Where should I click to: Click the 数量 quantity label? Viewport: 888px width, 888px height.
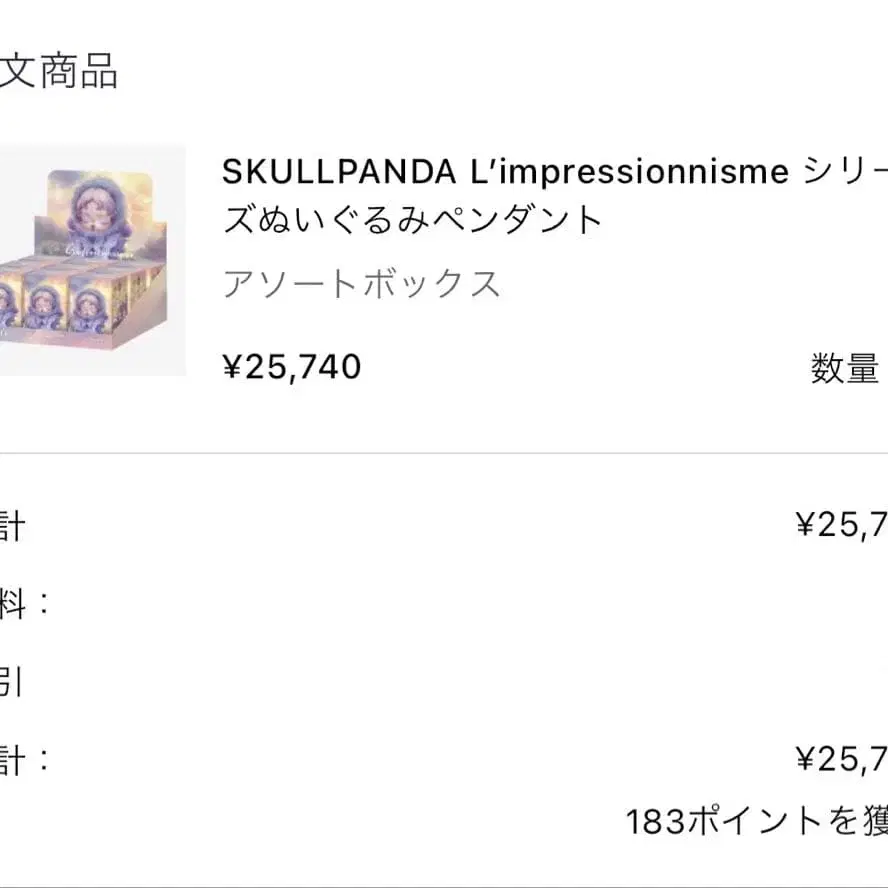(x=845, y=369)
